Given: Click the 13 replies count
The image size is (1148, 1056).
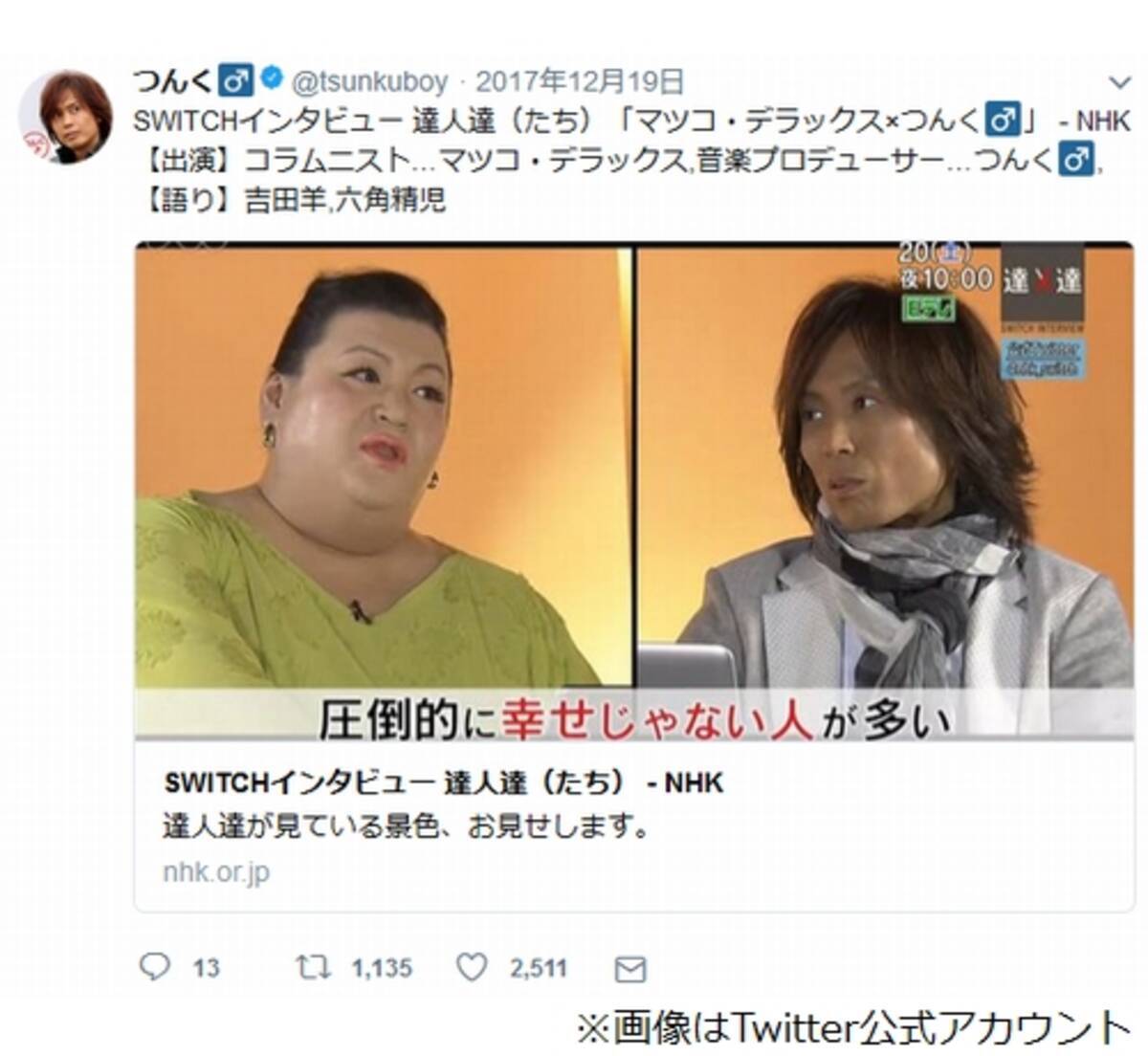Looking at the screenshot, I should pyautogui.click(x=206, y=969).
